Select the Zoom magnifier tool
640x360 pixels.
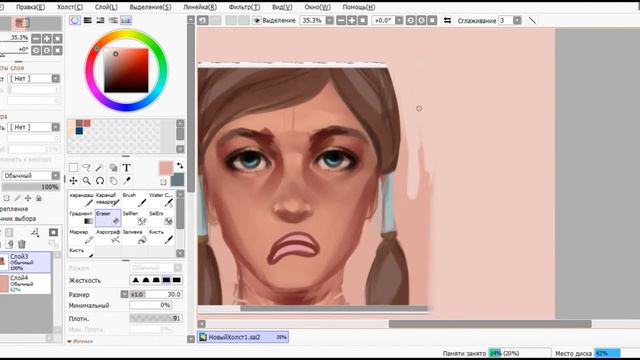tap(87, 181)
